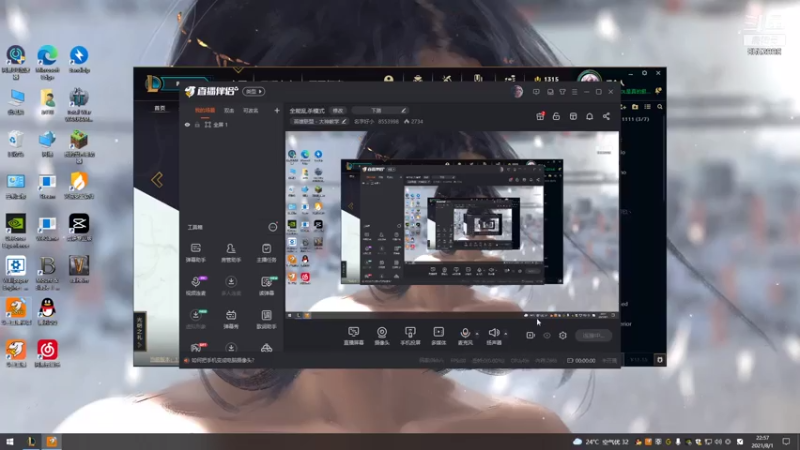Open 首页 tab in League client
The width and height of the screenshot is (800, 450).
point(160,108)
